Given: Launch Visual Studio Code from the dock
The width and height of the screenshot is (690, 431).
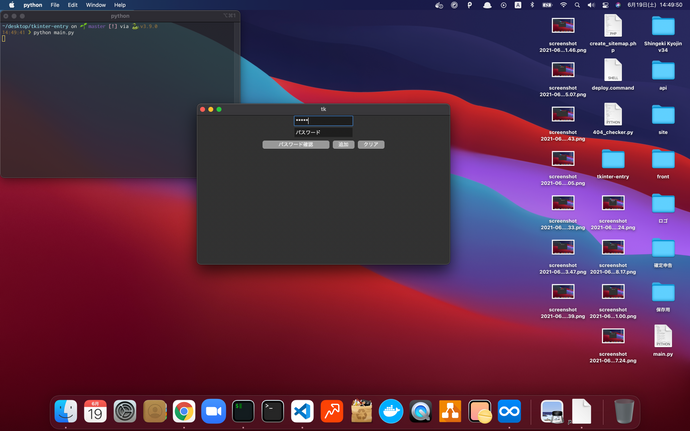Looking at the screenshot, I should pyautogui.click(x=302, y=411).
